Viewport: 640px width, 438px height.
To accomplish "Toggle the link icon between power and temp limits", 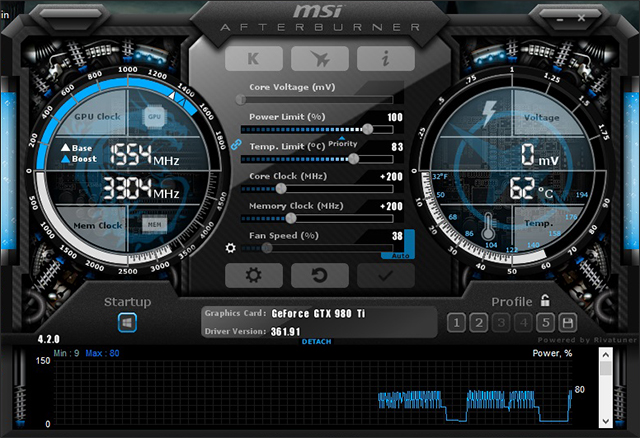I will pyautogui.click(x=236, y=144).
